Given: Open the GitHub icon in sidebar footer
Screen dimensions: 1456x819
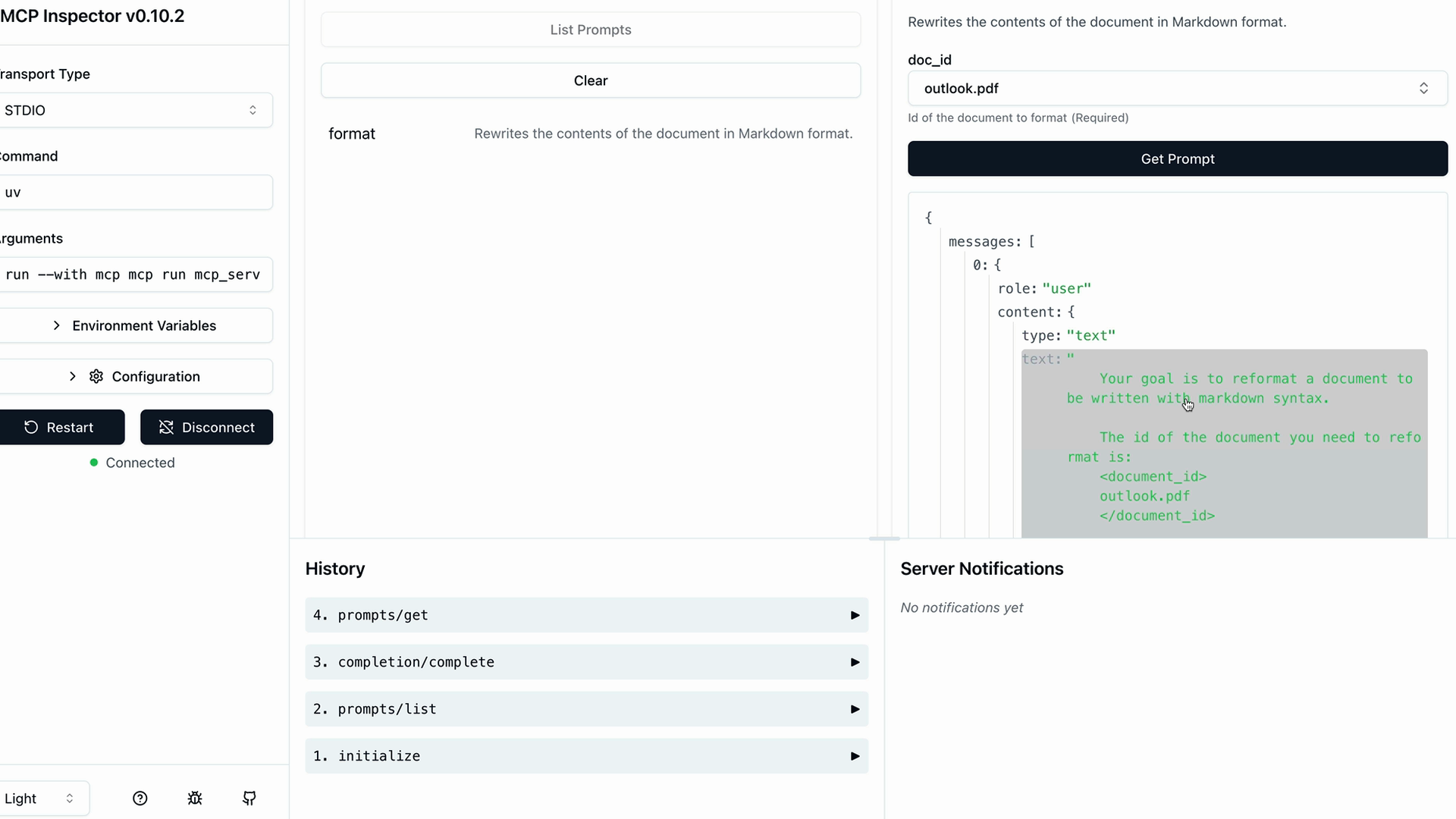Looking at the screenshot, I should coord(249,798).
